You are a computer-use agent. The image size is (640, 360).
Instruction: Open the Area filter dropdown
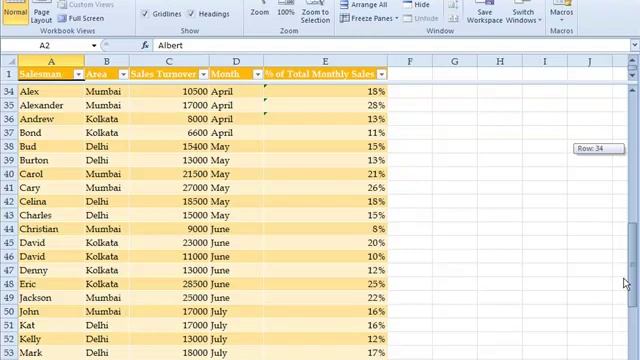click(123, 74)
